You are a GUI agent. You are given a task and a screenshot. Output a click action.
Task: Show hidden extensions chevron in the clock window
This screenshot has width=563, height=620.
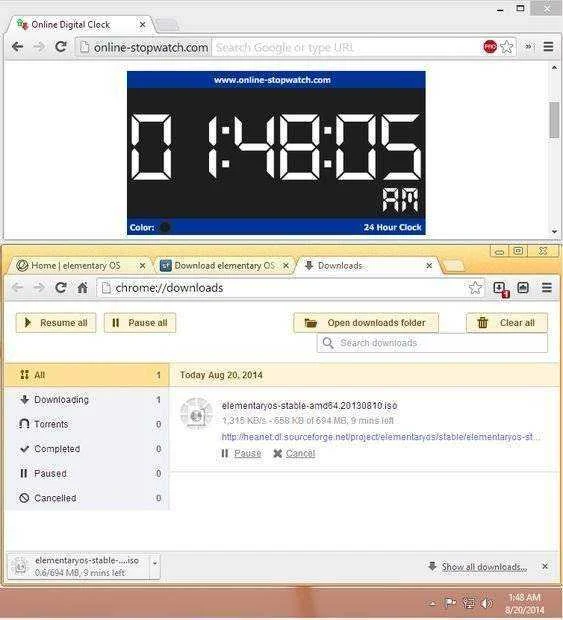(x=529, y=47)
